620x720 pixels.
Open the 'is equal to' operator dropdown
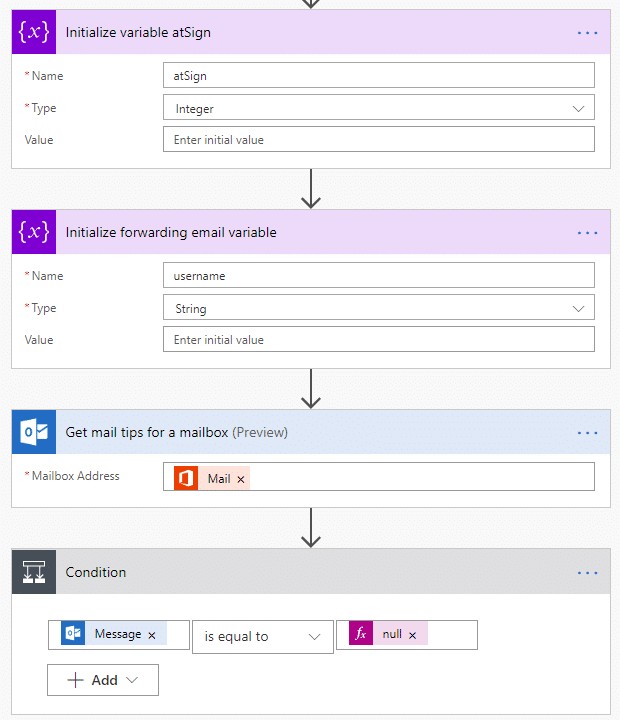pyautogui.click(x=263, y=636)
